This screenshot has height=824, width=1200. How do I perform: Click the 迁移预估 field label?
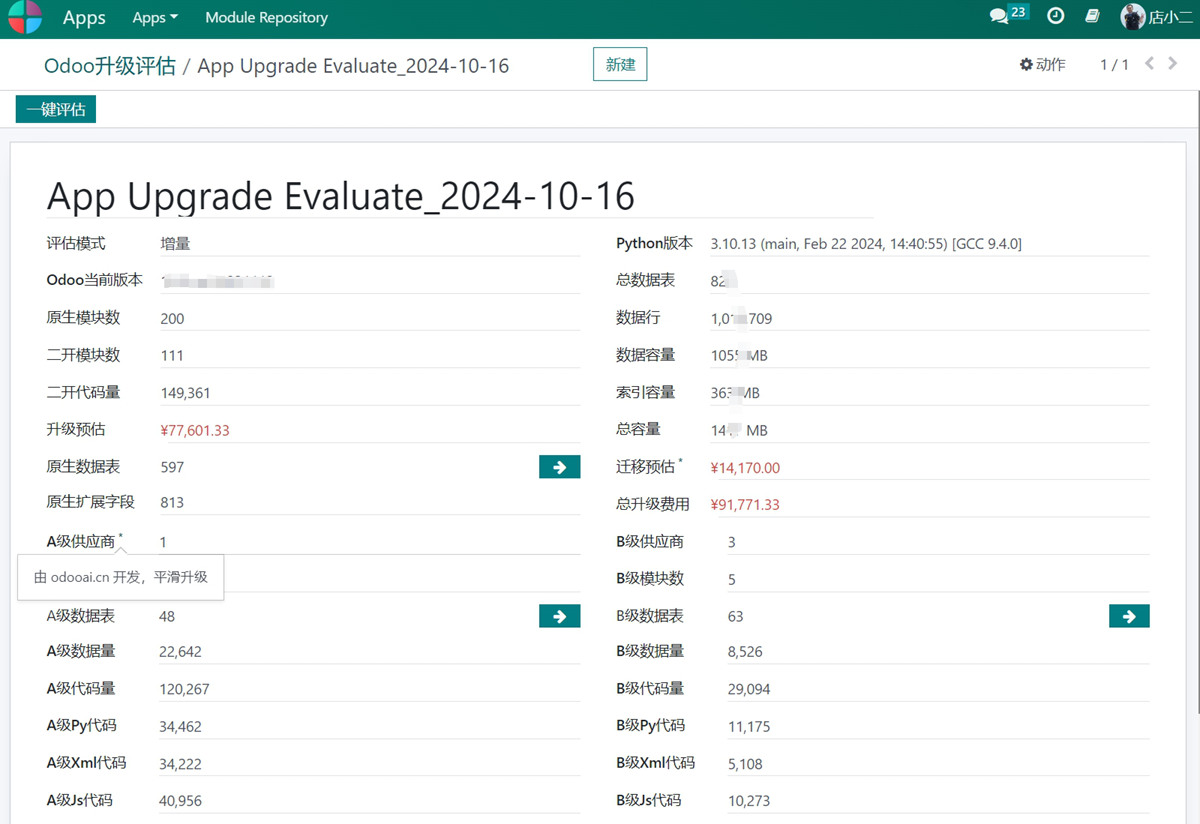pyautogui.click(x=646, y=467)
